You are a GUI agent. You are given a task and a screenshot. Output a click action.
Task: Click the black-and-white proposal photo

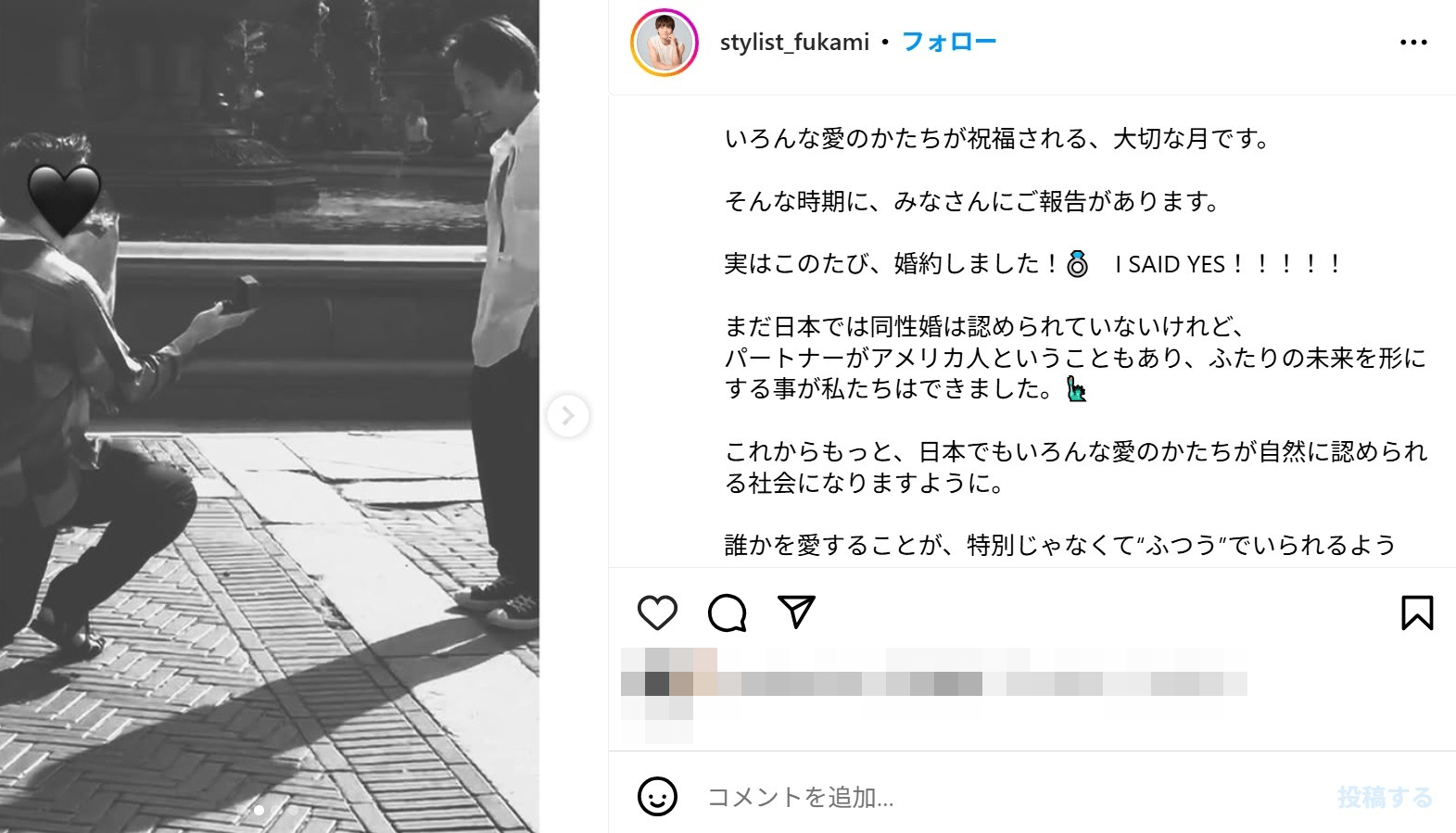click(270, 416)
